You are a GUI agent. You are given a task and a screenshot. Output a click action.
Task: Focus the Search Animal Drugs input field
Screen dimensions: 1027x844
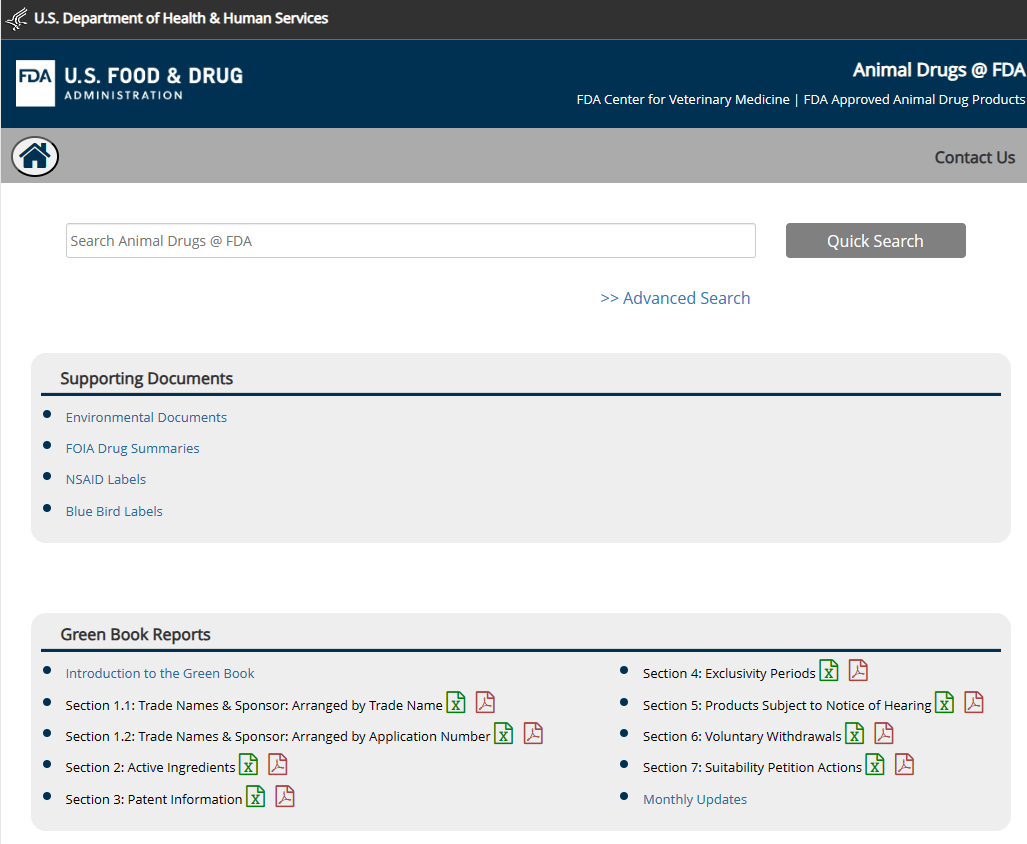[411, 240]
